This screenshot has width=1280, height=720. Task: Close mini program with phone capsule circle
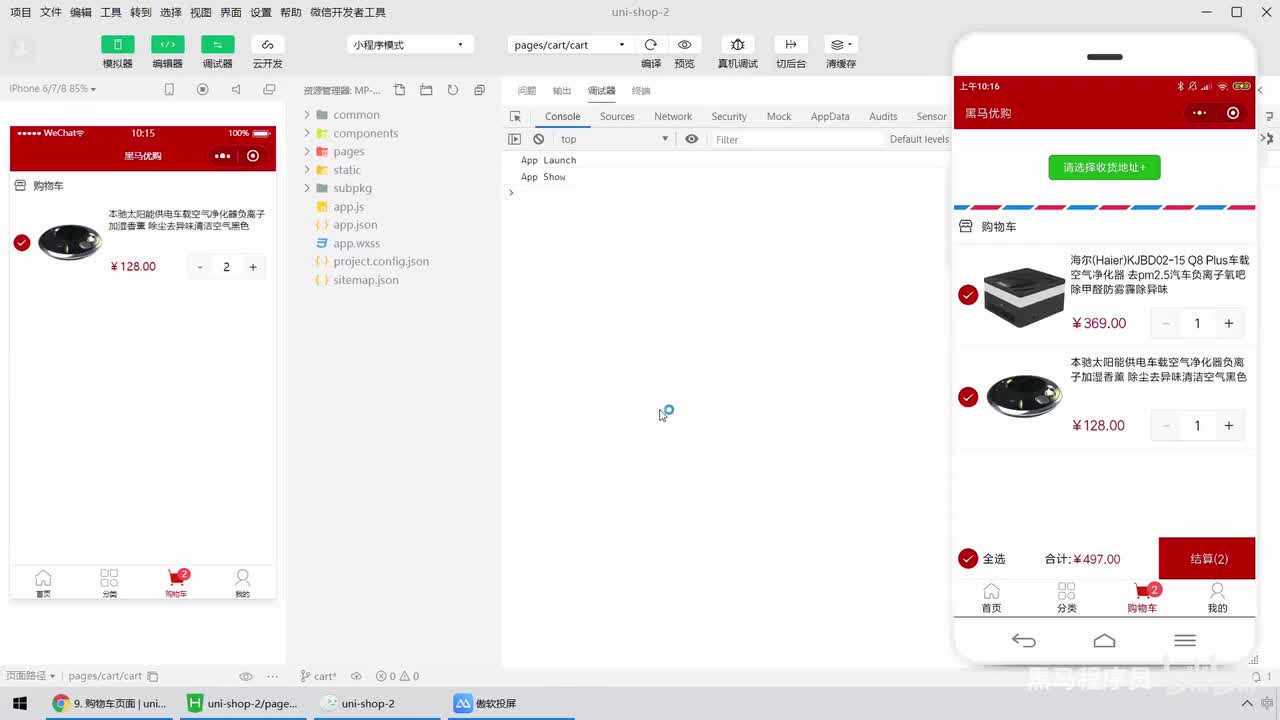point(1233,113)
